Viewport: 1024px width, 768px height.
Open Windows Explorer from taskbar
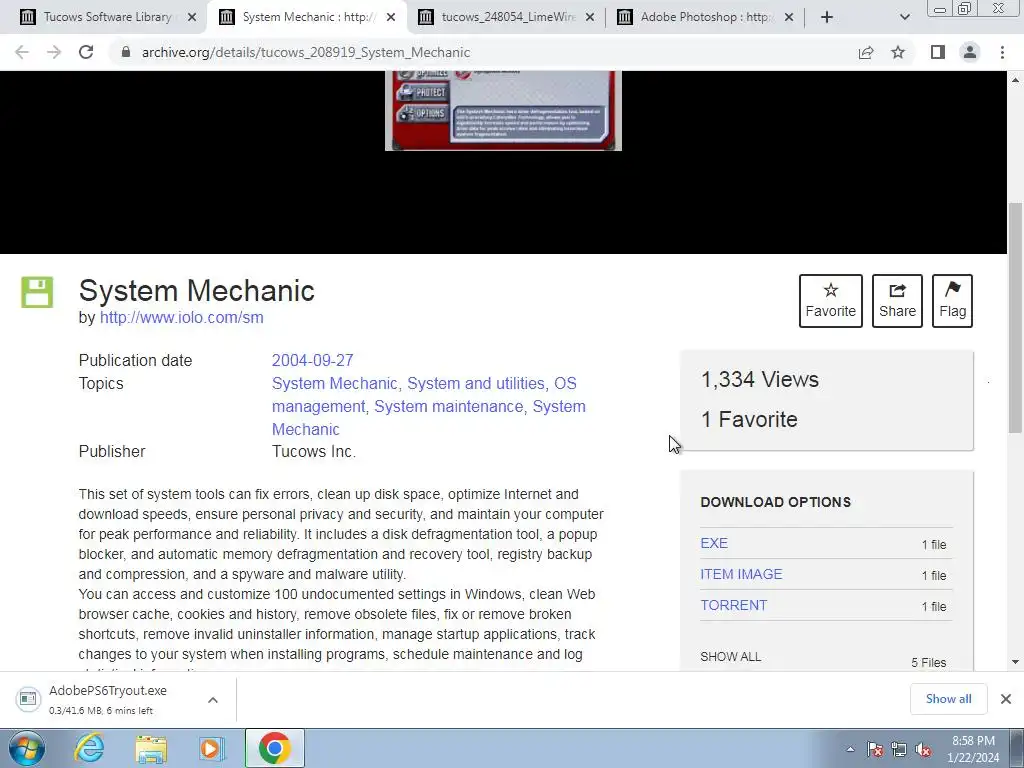(151, 748)
